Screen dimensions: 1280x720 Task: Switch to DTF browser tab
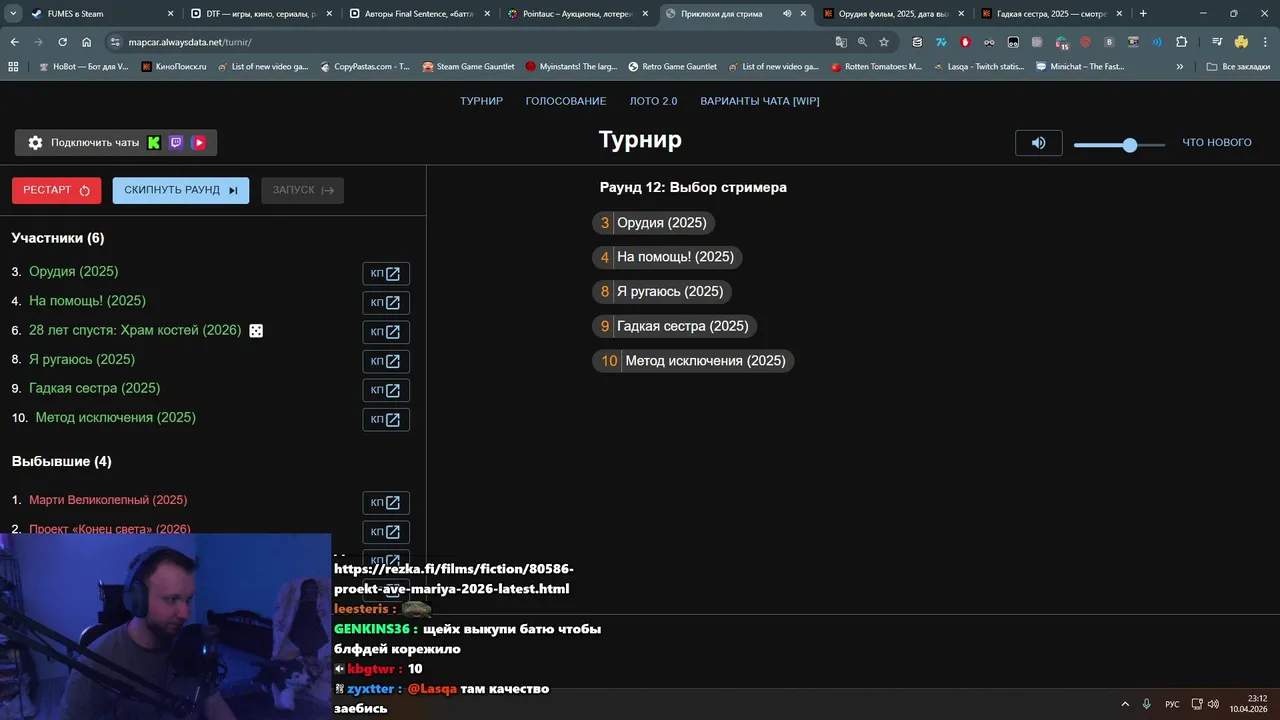pyautogui.click(x=261, y=14)
